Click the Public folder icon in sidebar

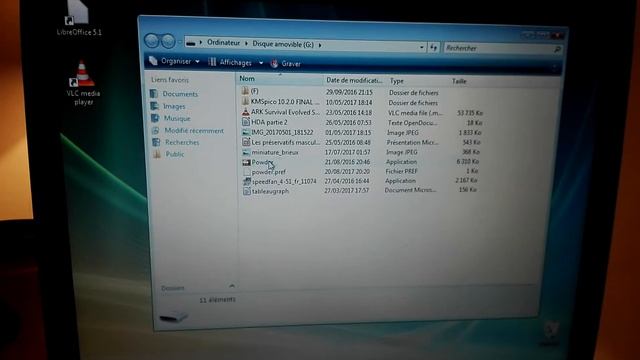(157, 154)
